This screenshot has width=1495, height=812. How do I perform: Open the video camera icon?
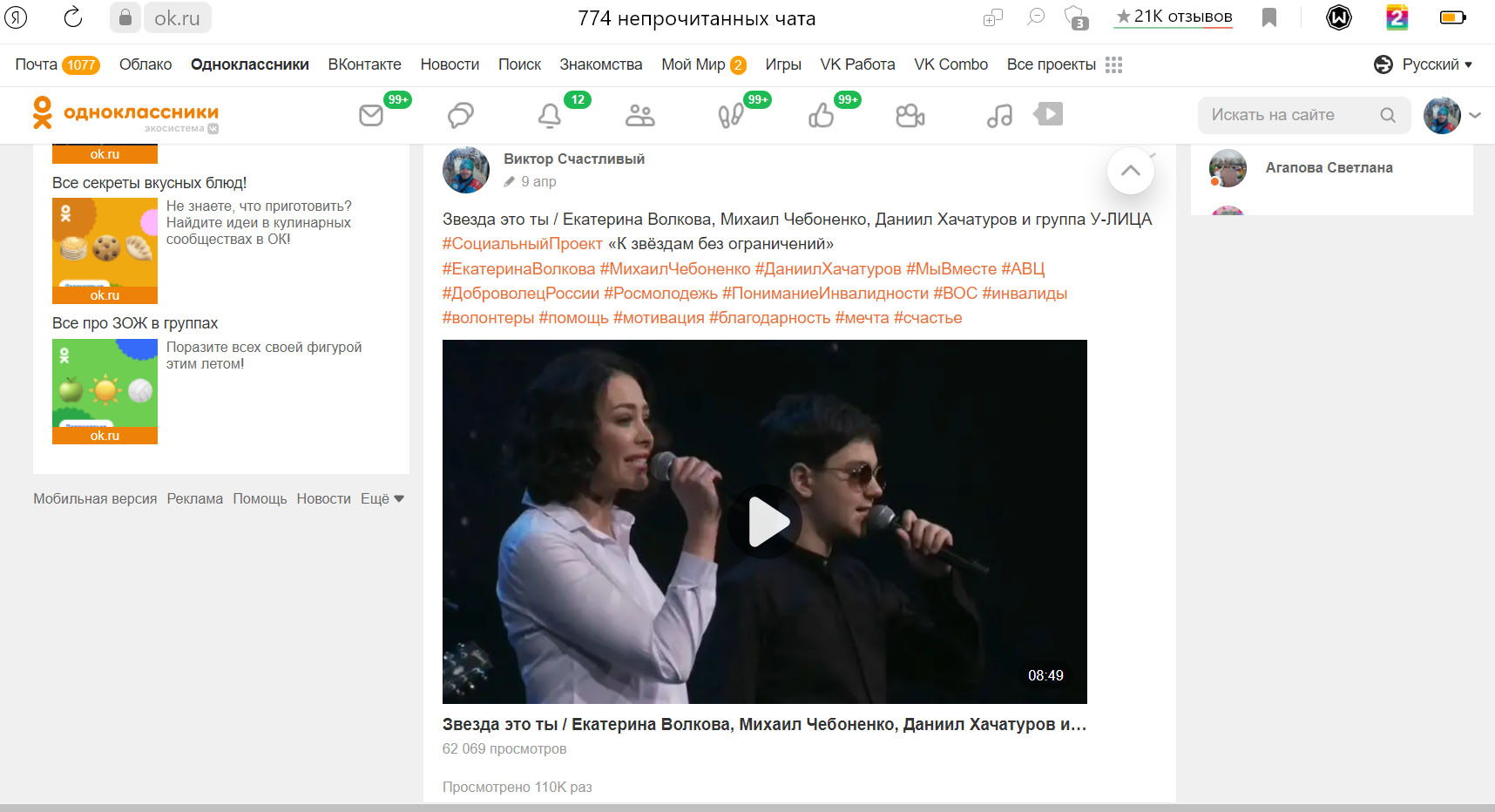point(910,115)
